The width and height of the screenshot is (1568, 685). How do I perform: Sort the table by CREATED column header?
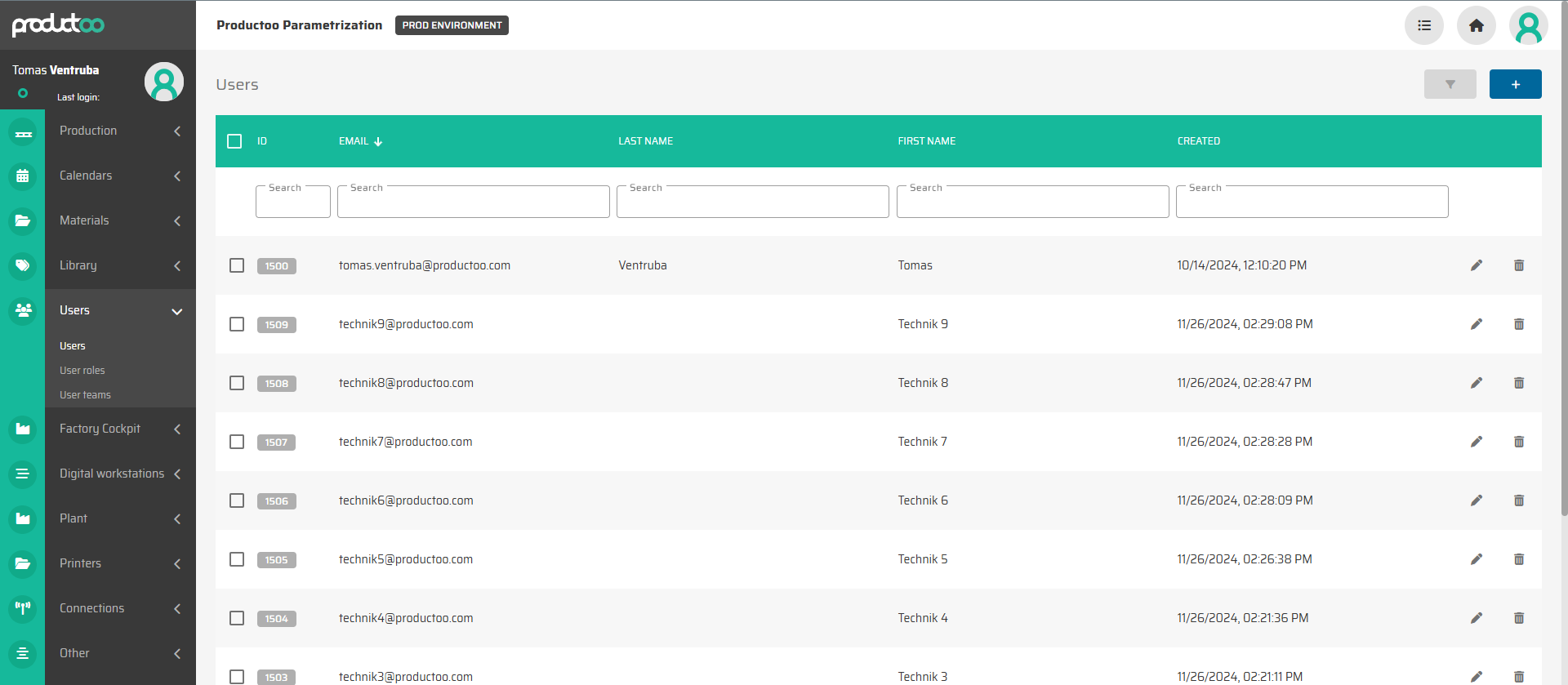click(1198, 141)
